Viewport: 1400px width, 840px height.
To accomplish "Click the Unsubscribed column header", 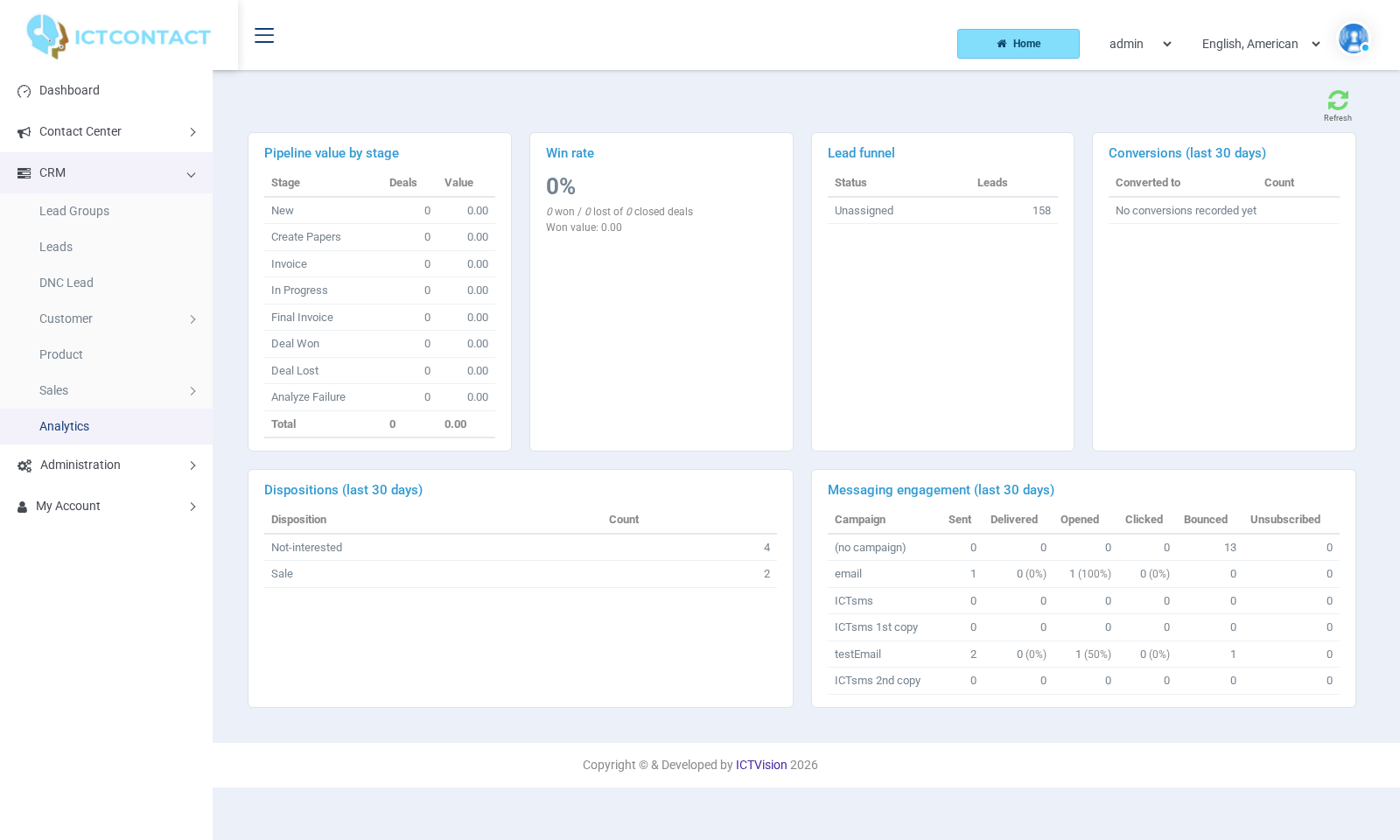I will [1285, 520].
